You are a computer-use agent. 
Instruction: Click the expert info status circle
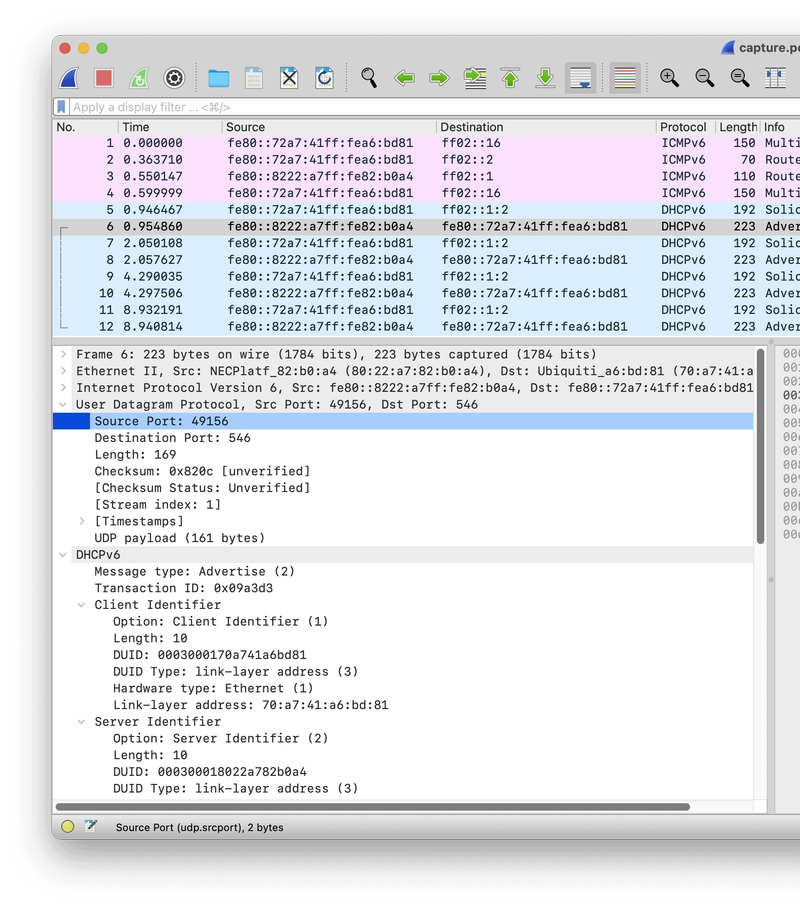click(x=68, y=827)
